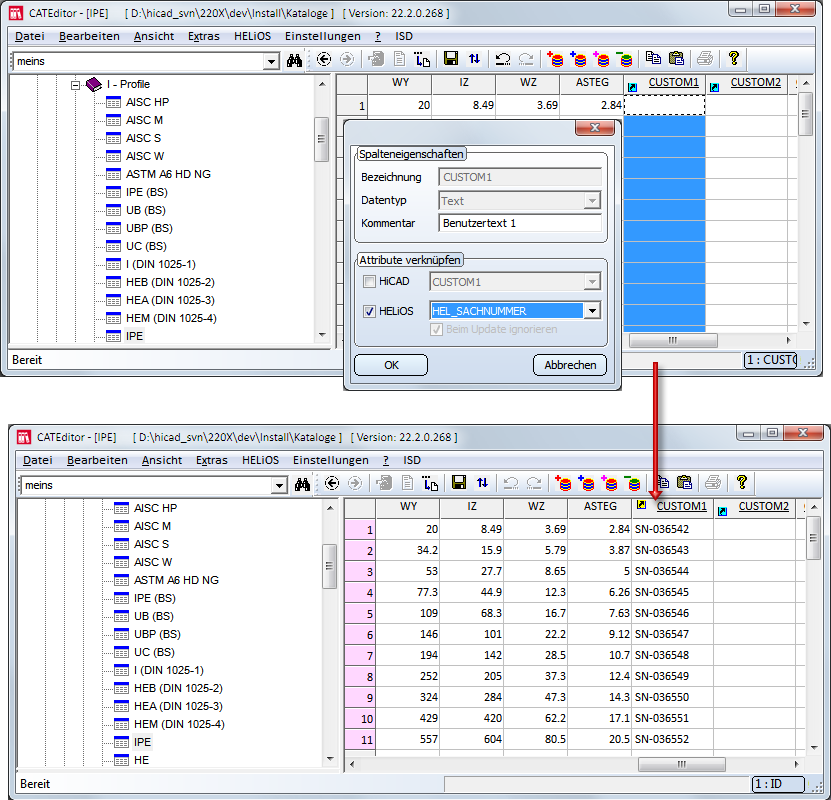Uncheck the HELiOS attribute checkbox
Viewport: 831px width, 800px height.
click(x=370, y=311)
